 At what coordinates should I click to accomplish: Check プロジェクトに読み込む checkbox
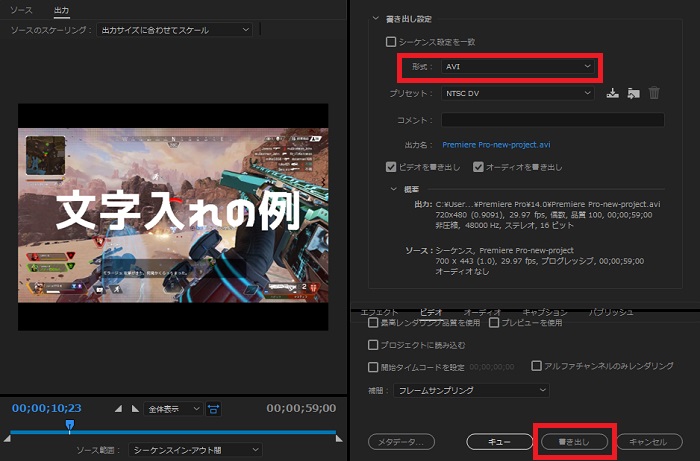(x=373, y=345)
